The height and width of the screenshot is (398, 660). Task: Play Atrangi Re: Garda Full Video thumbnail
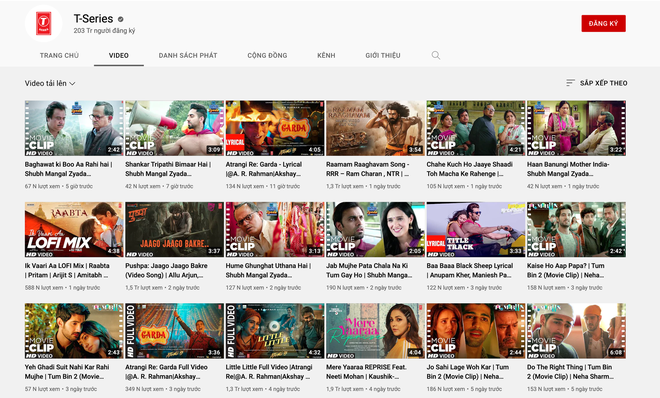(x=174, y=331)
